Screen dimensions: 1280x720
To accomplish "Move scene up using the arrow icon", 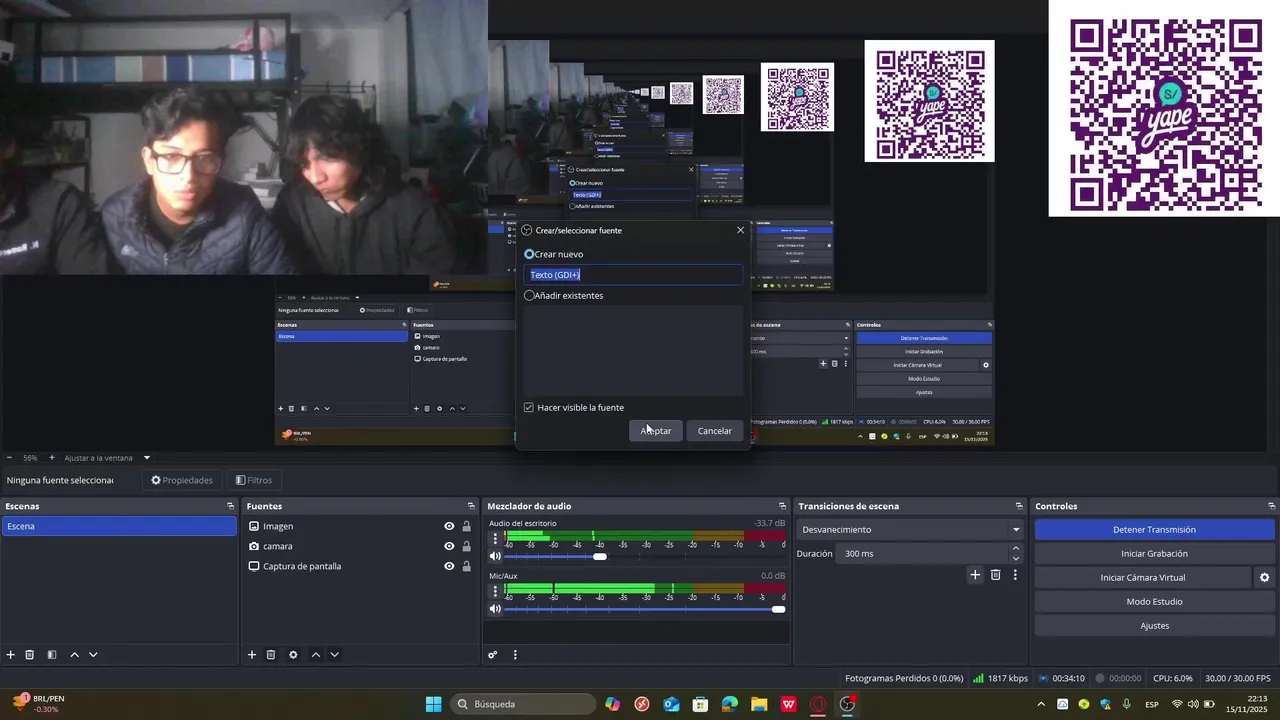I will pos(74,655).
